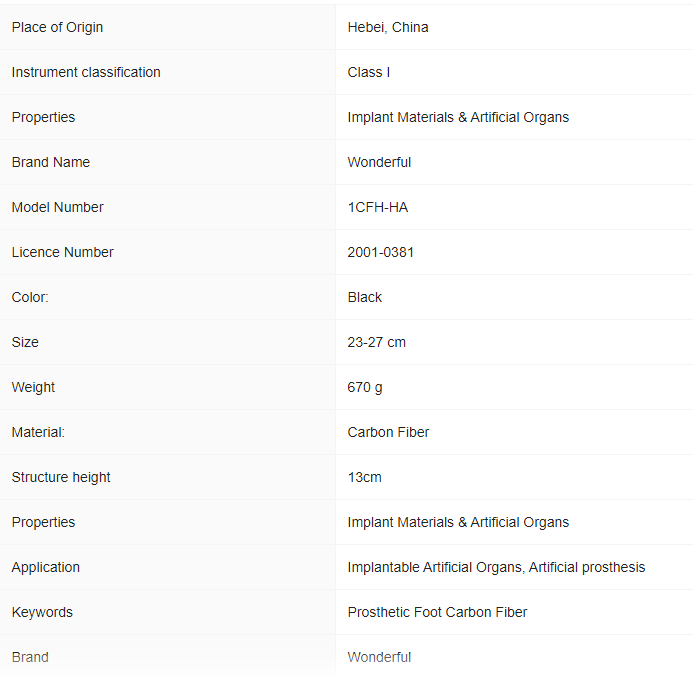Select the "670 g" weight value

tap(365, 387)
